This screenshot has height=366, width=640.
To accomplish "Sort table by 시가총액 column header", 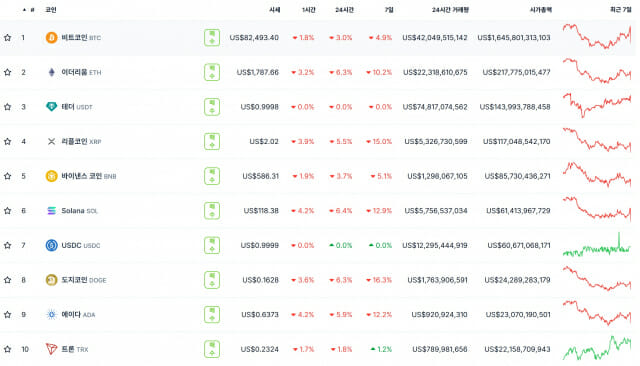I will 540,9.
